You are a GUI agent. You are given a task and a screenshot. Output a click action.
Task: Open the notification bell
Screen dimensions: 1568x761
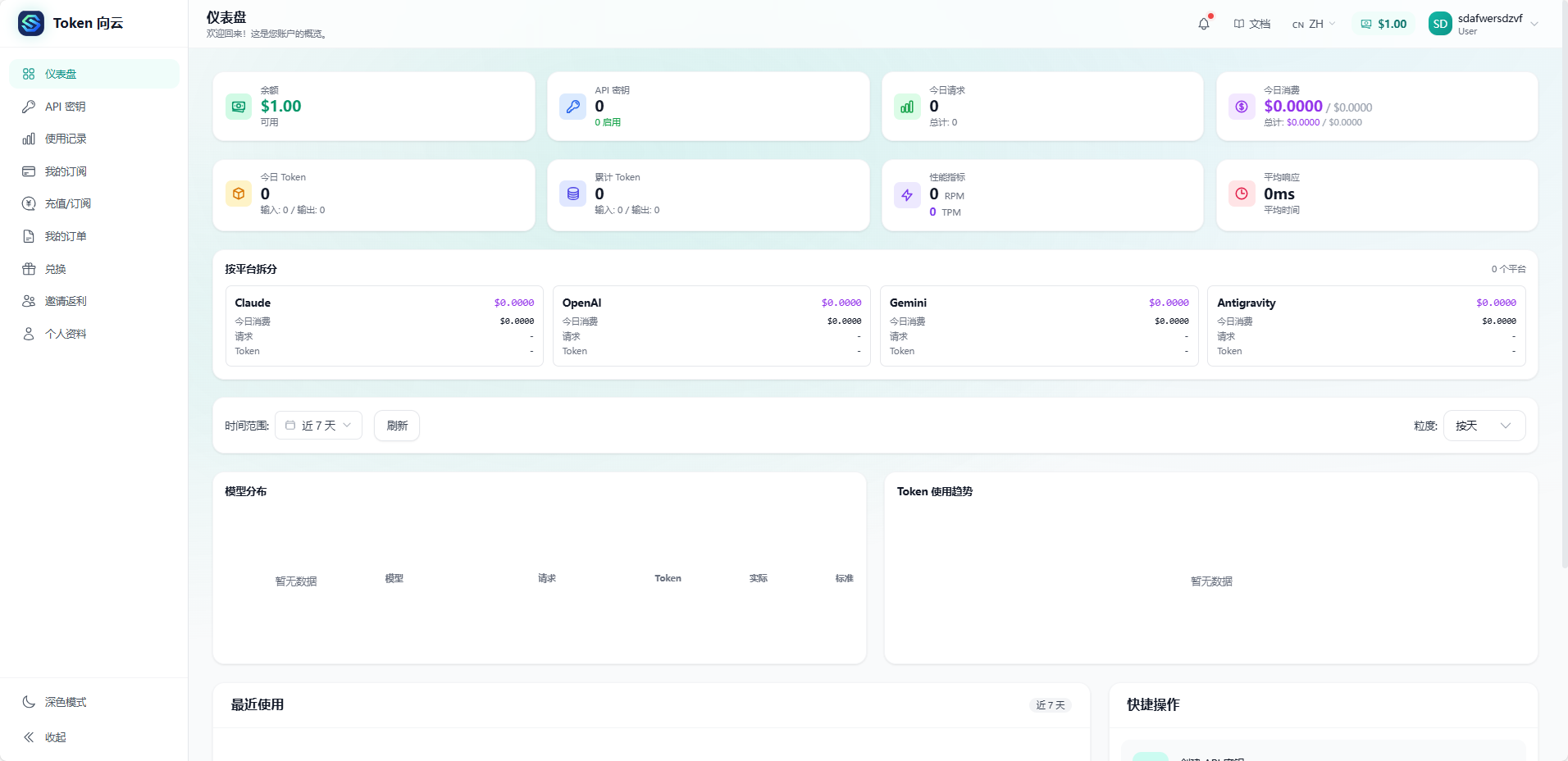coord(1204,24)
